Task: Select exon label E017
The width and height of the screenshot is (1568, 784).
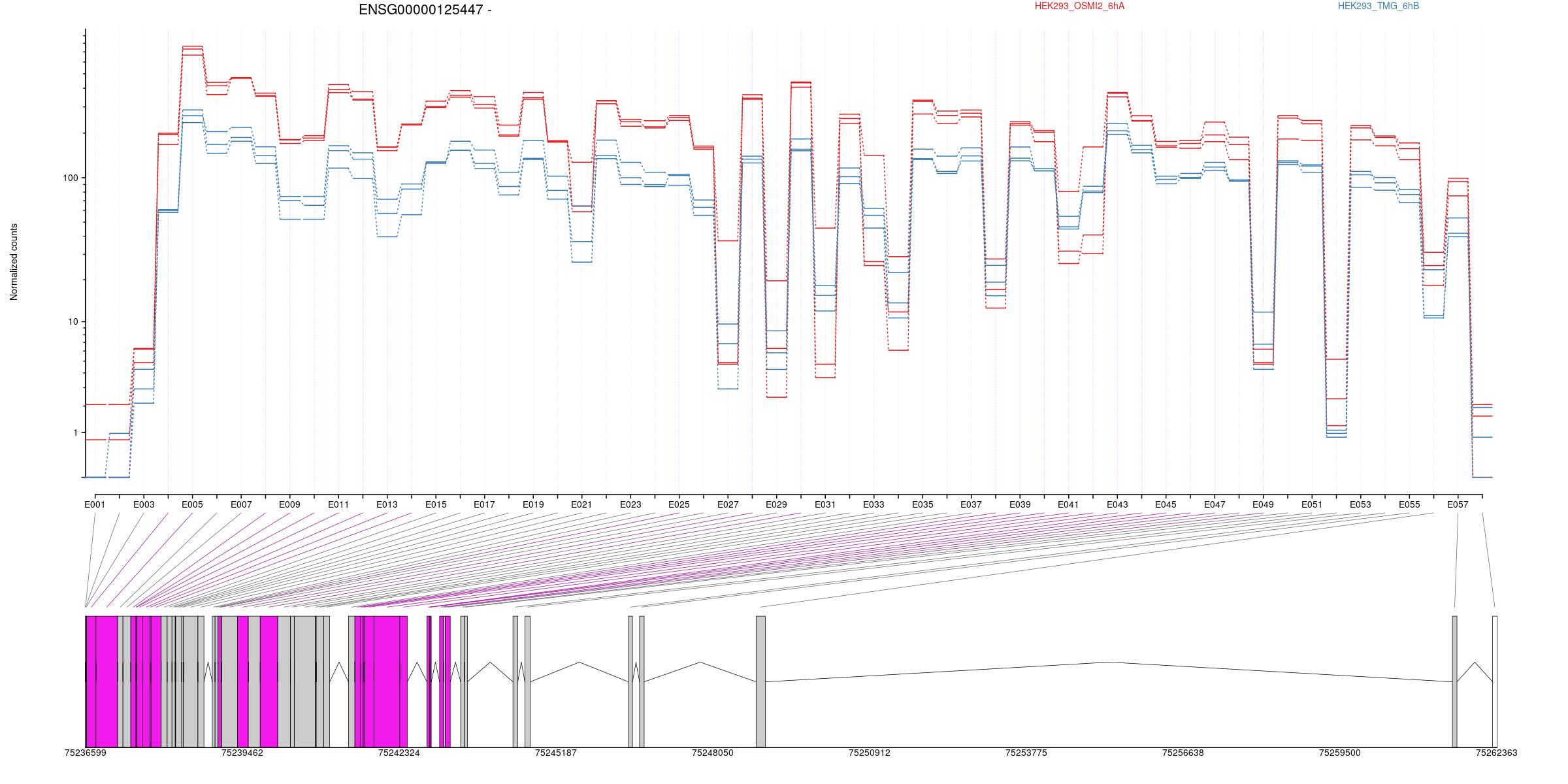Action: pyautogui.click(x=484, y=504)
